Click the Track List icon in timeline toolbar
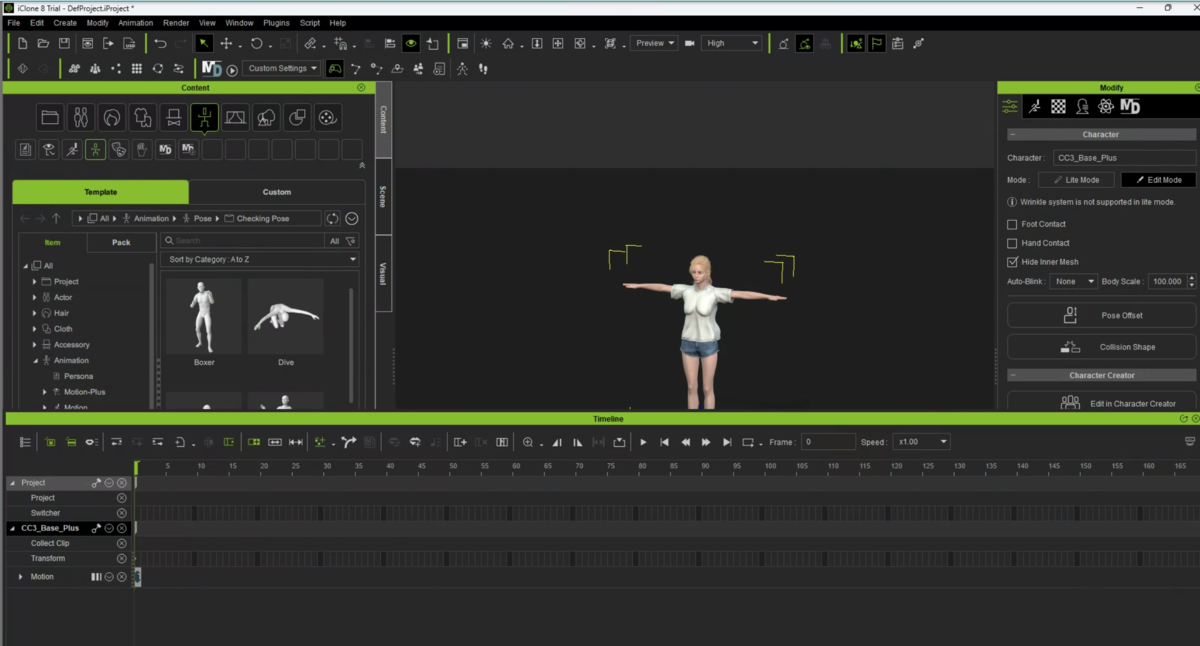Viewport: 1200px width, 646px height. pos(25,441)
